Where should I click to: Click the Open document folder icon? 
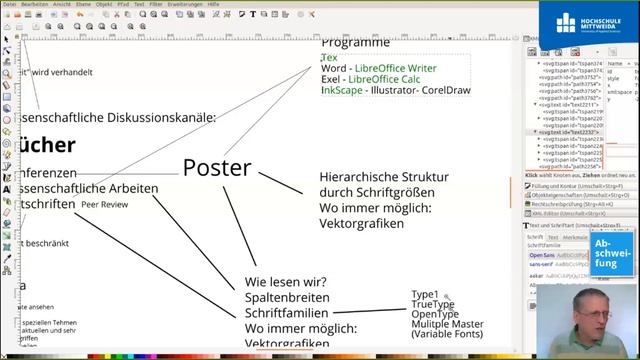tap(17, 15)
